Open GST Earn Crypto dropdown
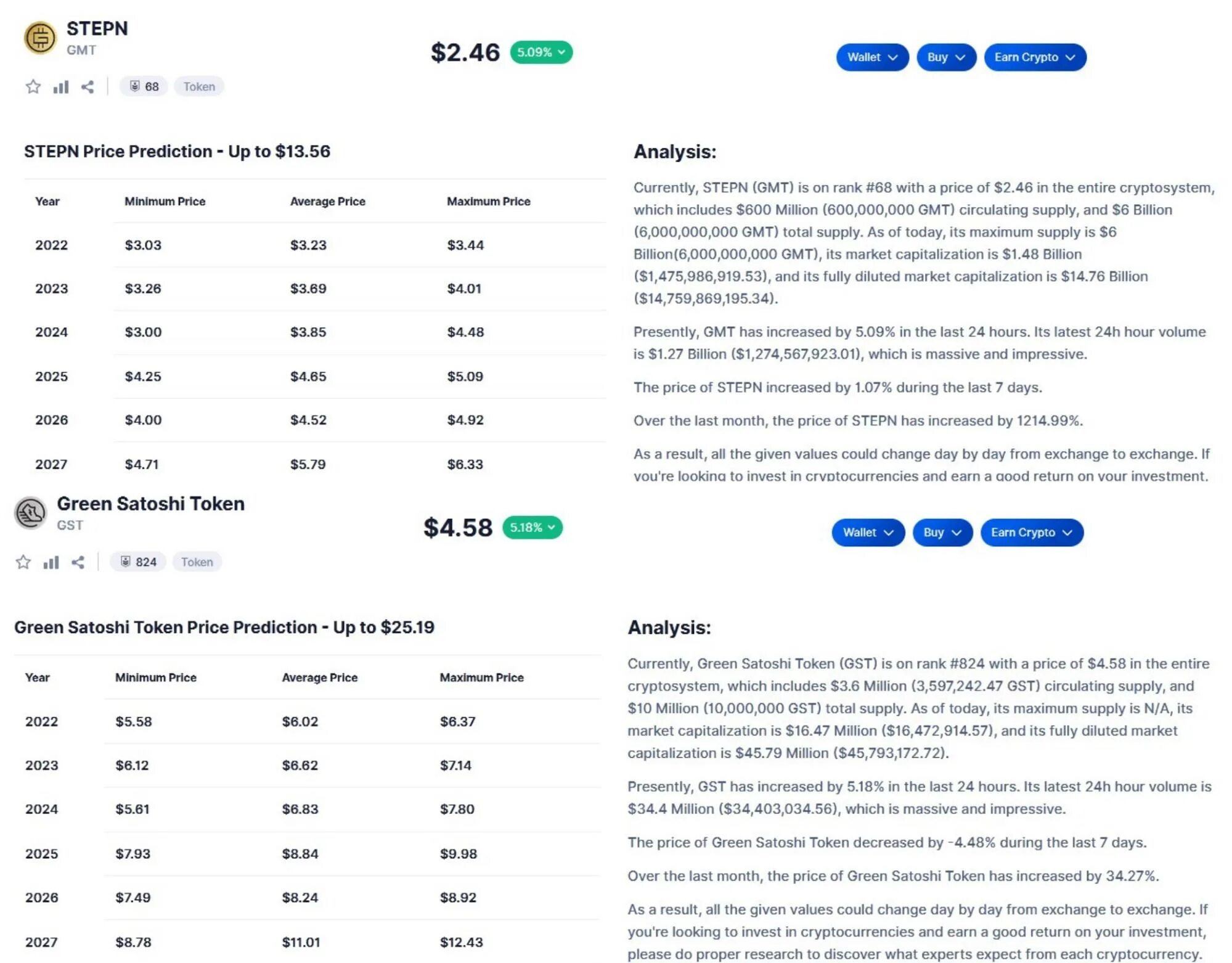The image size is (1232, 963). pos(1031,533)
